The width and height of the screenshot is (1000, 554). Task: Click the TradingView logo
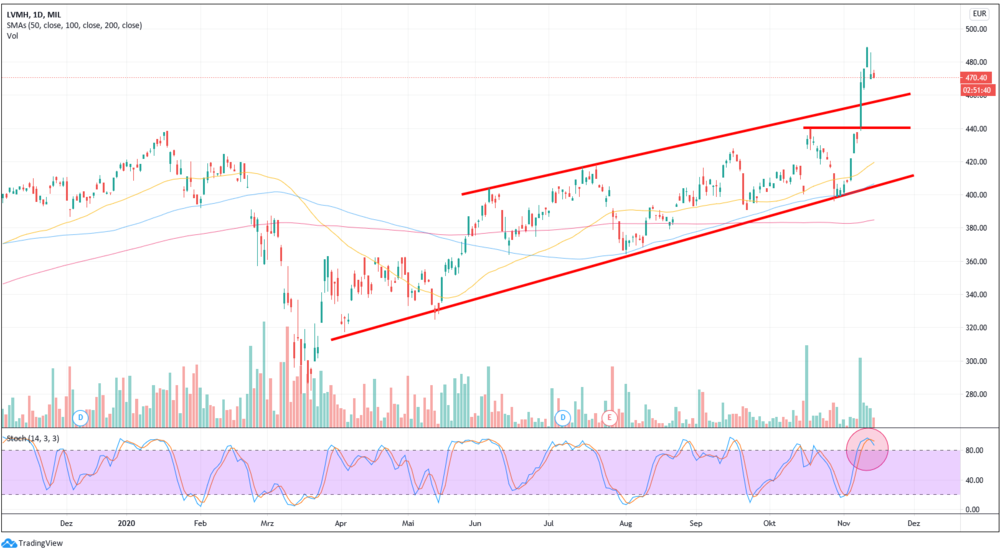click(x=33, y=543)
